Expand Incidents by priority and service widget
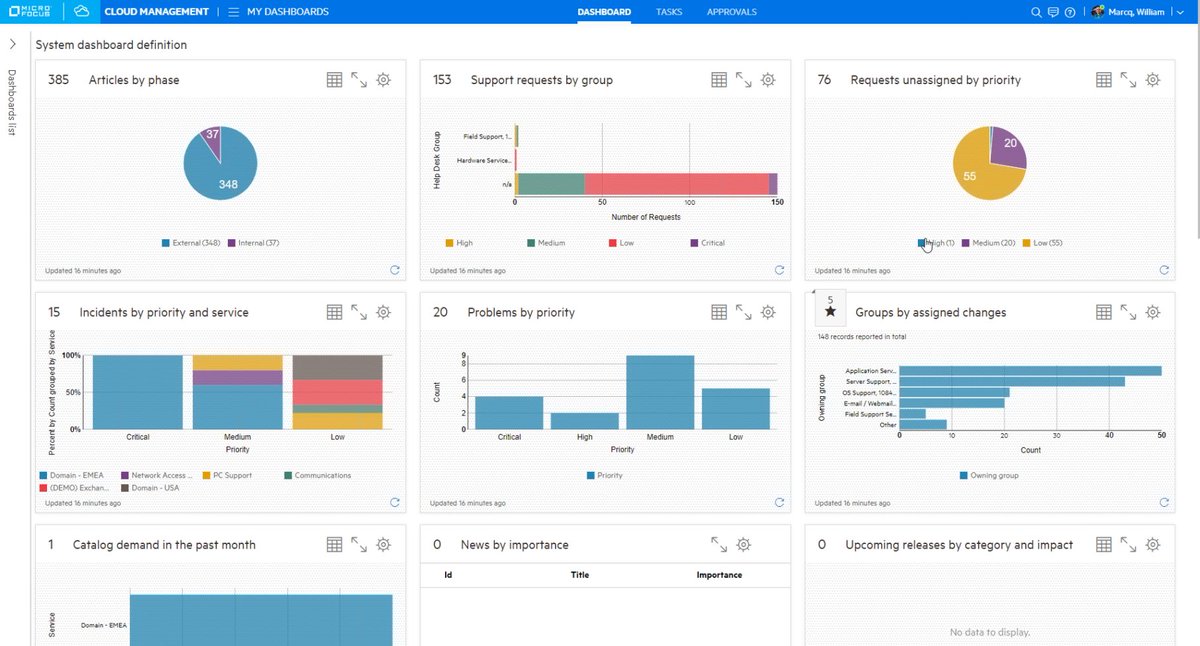 point(359,313)
